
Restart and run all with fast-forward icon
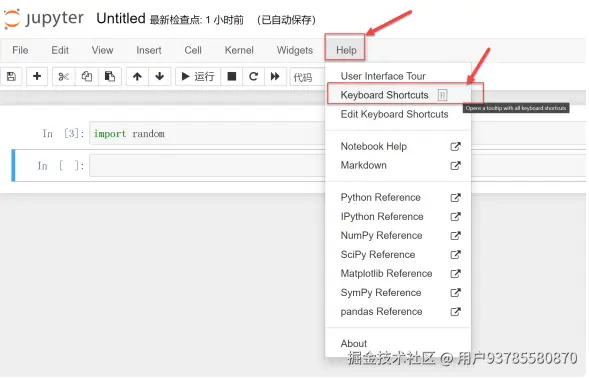(x=275, y=77)
